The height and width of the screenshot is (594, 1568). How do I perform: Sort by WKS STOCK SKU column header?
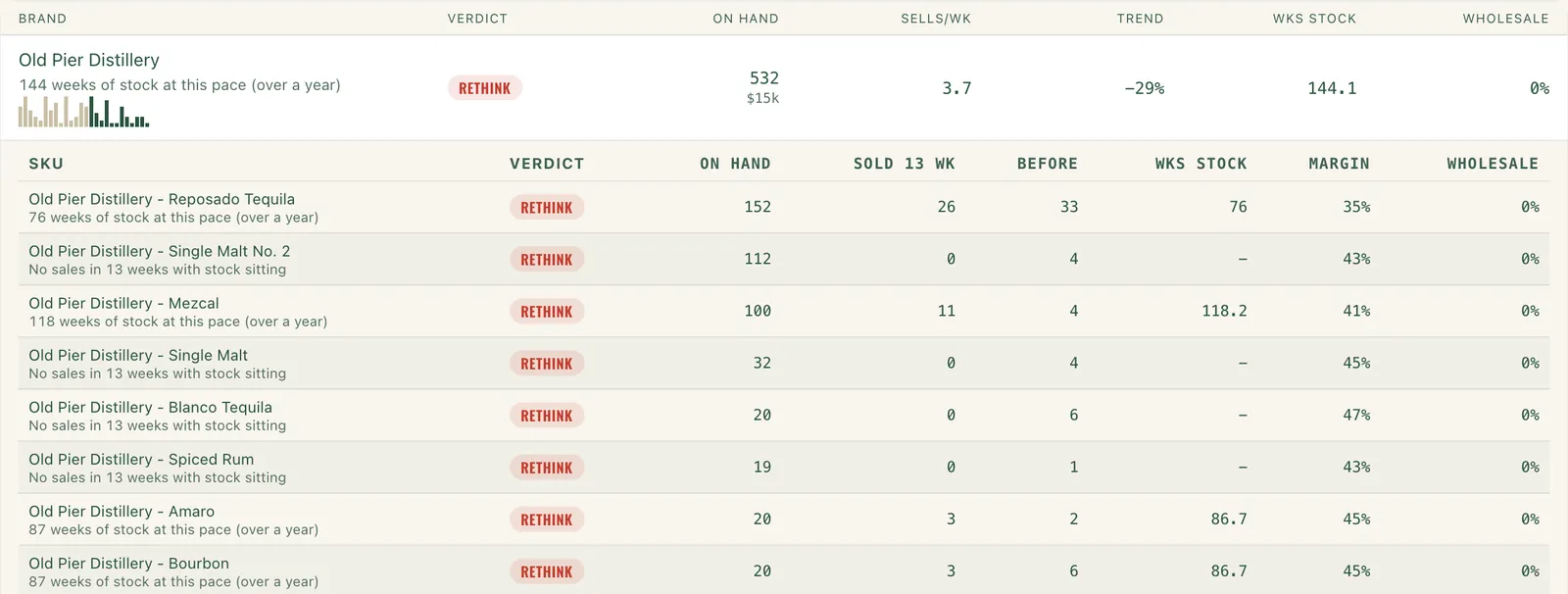coord(1200,164)
